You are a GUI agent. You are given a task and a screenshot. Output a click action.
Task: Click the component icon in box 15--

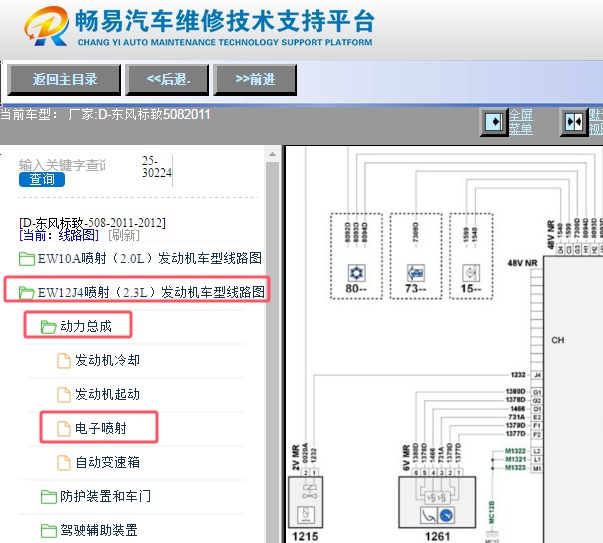coord(471,273)
